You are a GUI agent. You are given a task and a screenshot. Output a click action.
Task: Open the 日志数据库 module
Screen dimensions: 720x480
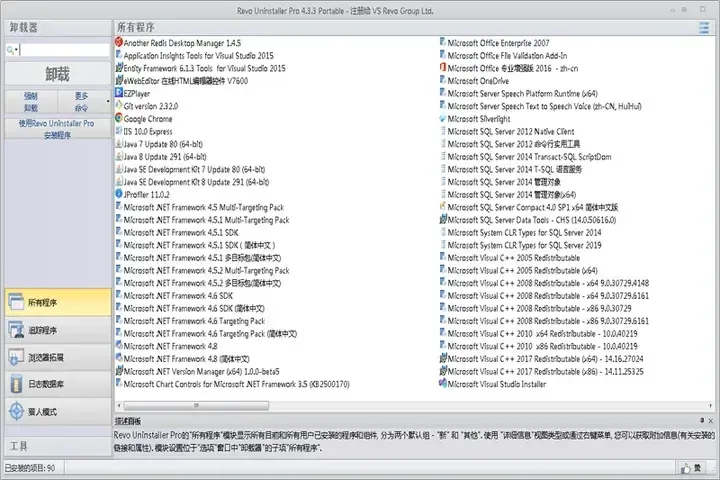(x=58, y=384)
